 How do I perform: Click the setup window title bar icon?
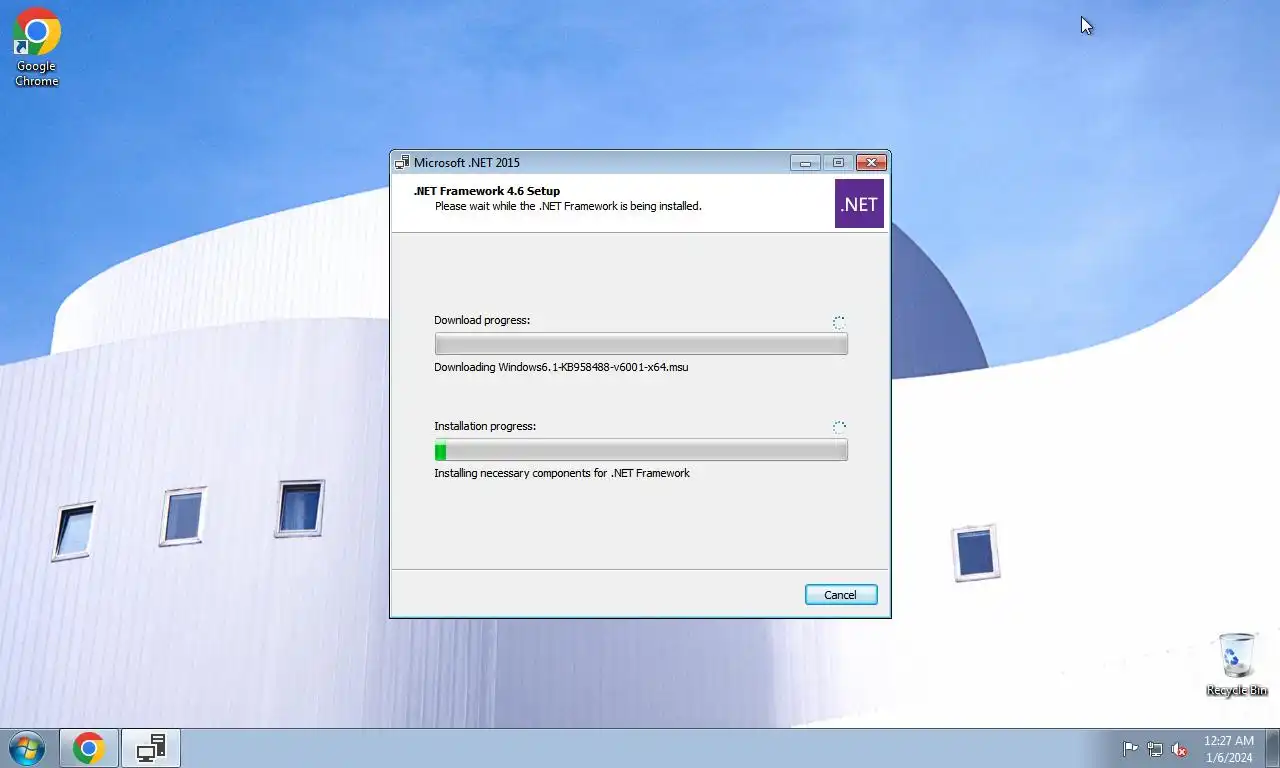click(x=402, y=163)
